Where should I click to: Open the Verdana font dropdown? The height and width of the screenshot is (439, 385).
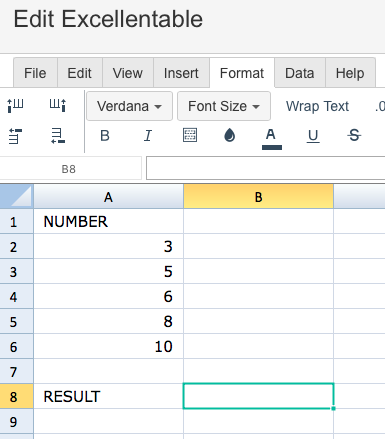point(129,106)
